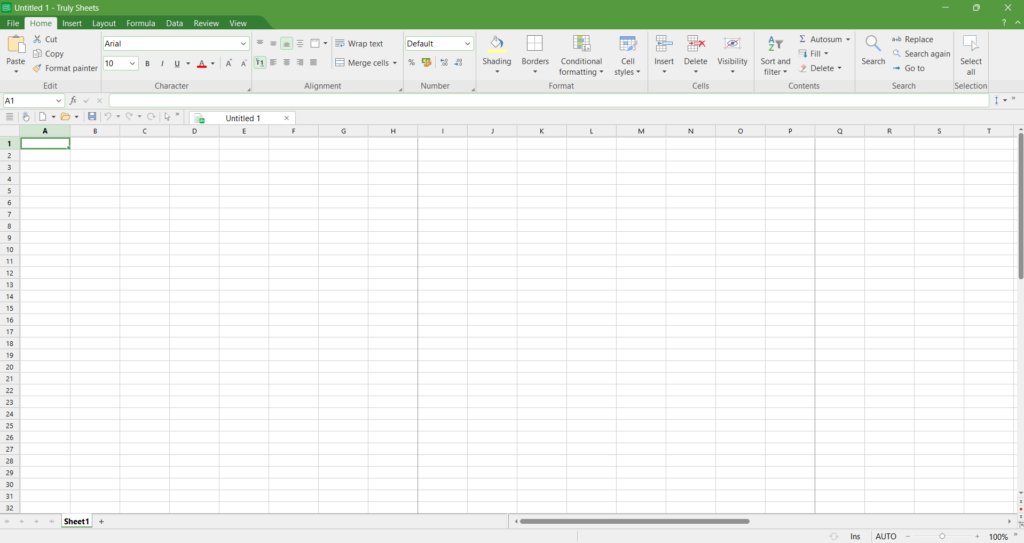This screenshot has width=1024, height=543.
Task: Toggle the Wrap text label
Action: [365, 43]
